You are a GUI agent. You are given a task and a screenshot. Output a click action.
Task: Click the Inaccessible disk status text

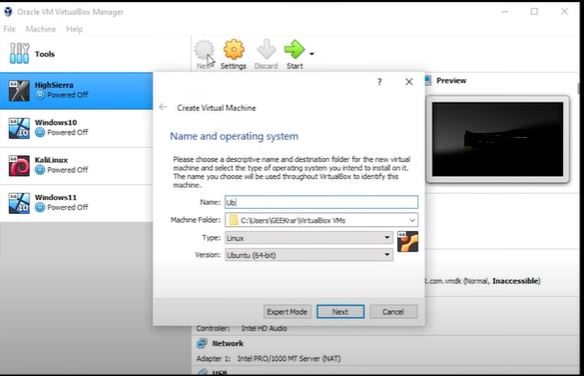(x=515, y=281)
